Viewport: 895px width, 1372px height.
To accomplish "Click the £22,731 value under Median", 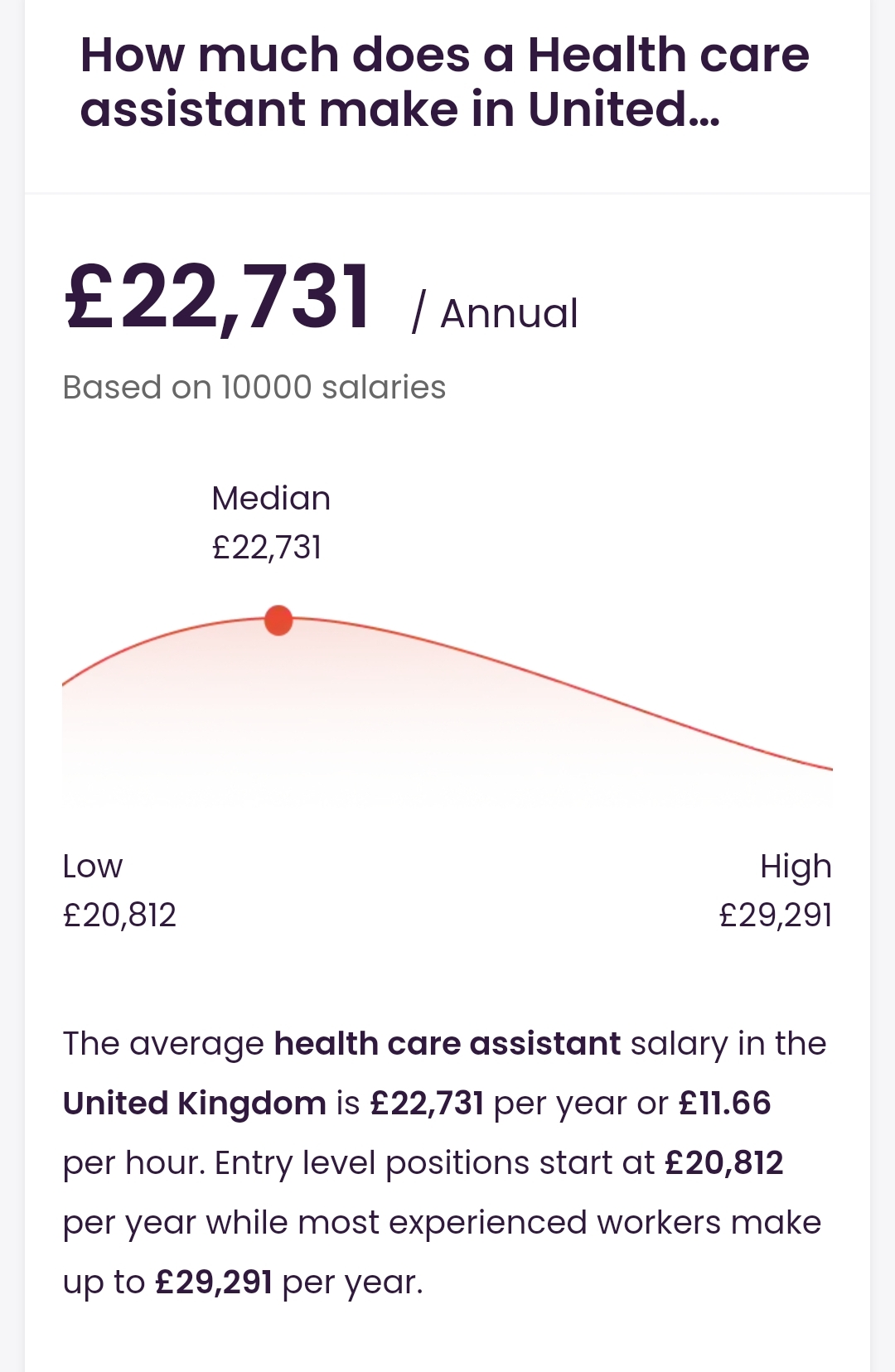I will [267, 547].
